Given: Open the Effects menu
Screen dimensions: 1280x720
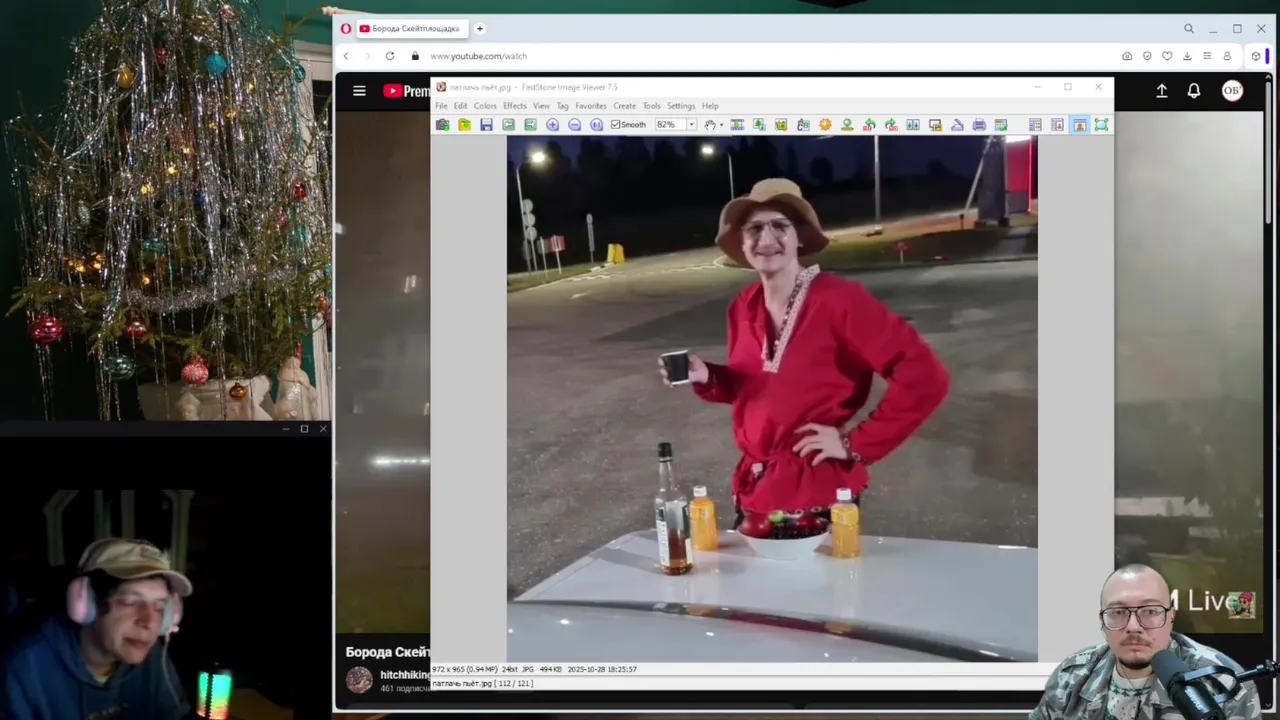Looking at the screenshot, I should (x=515, y=106).
